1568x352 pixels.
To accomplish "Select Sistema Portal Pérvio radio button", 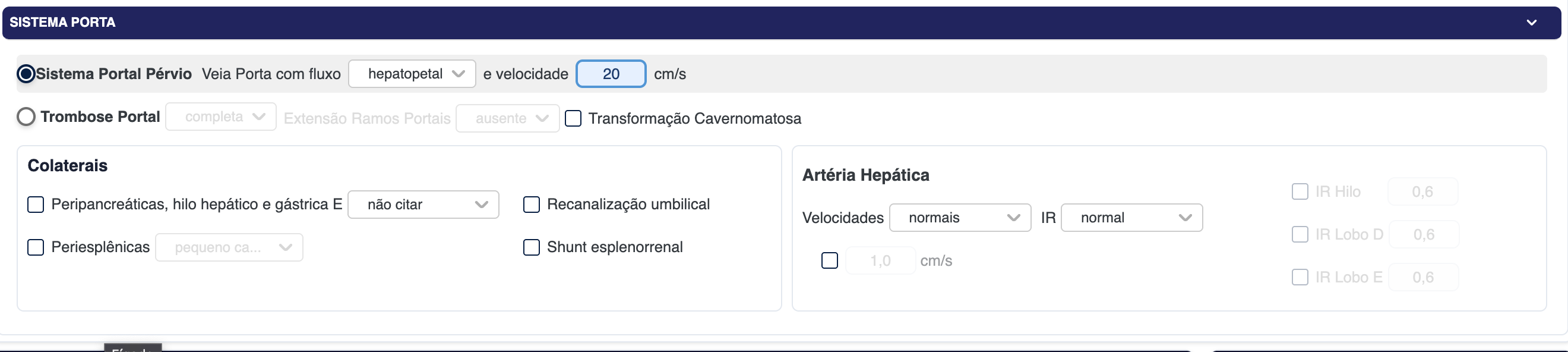I will tap(26, 74).
